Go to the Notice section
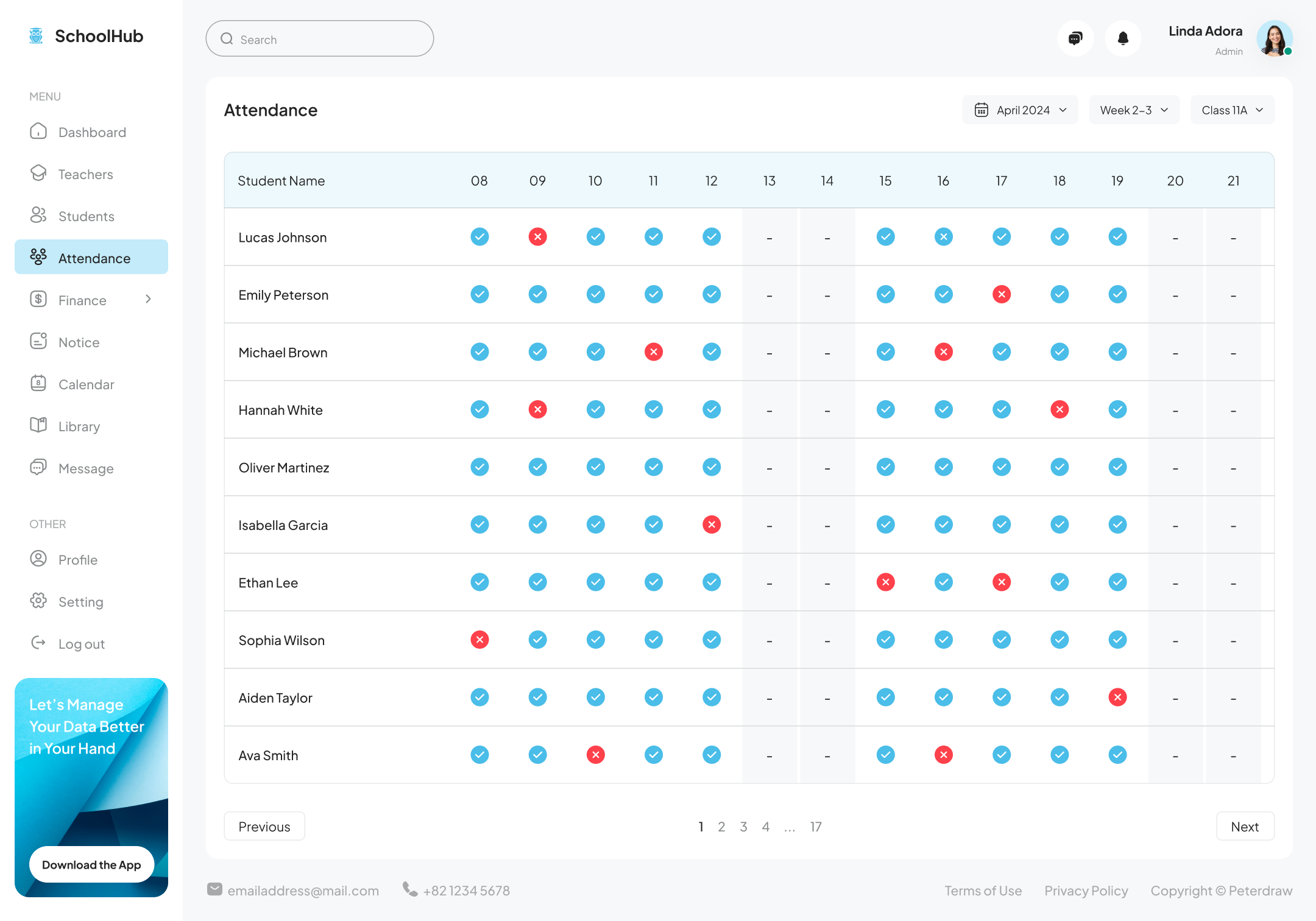 [79, 342]
